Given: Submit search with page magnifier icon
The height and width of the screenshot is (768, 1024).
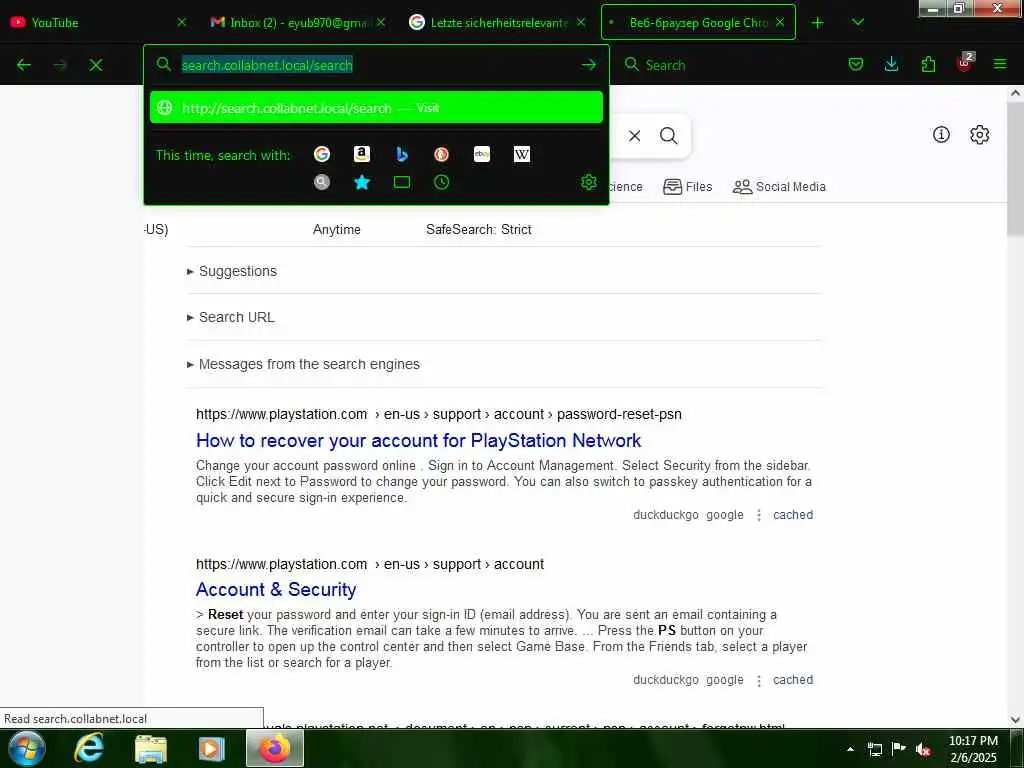Looking at the screenshot, I should click(x=668, y=136).
